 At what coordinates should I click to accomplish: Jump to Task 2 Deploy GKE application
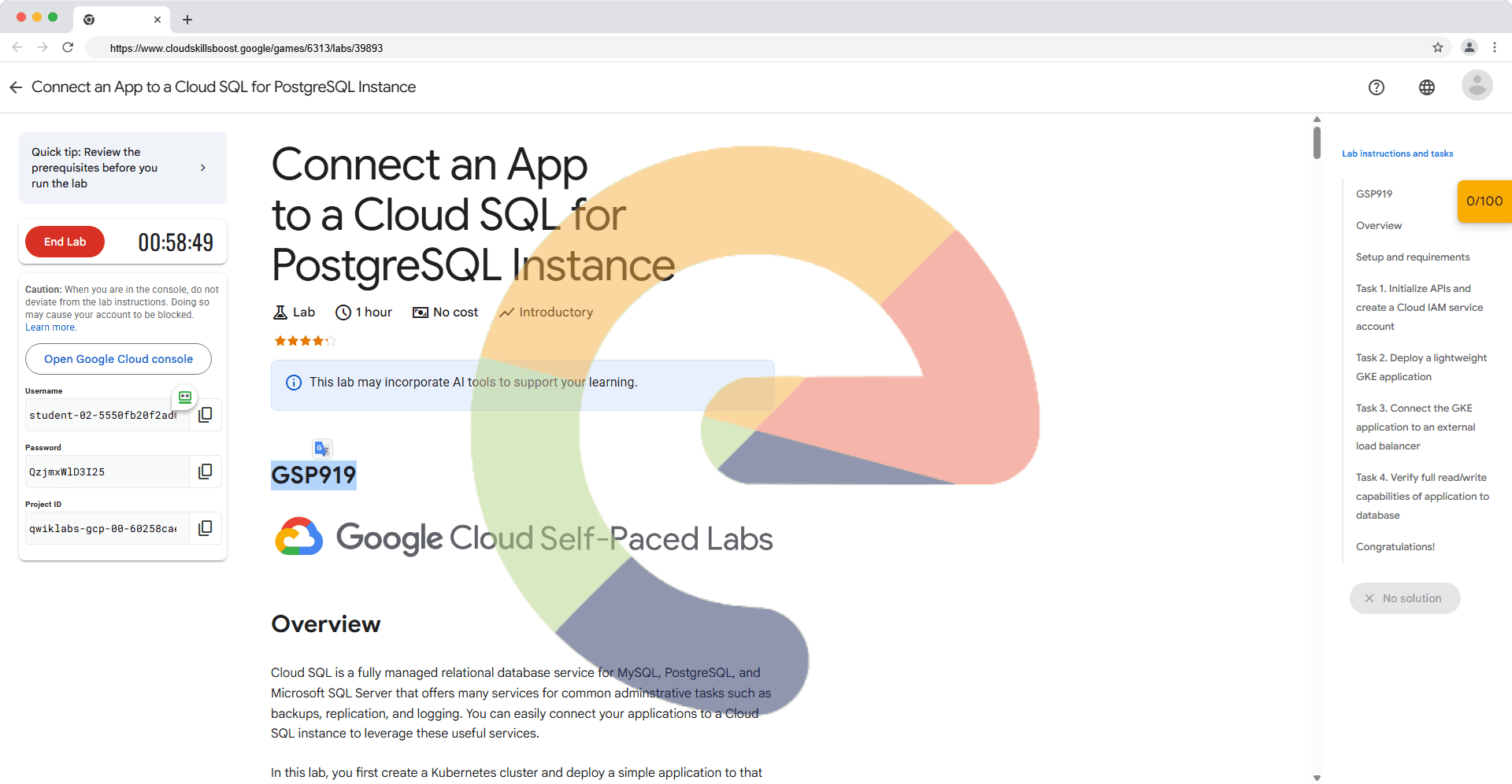coord(1421,367)
